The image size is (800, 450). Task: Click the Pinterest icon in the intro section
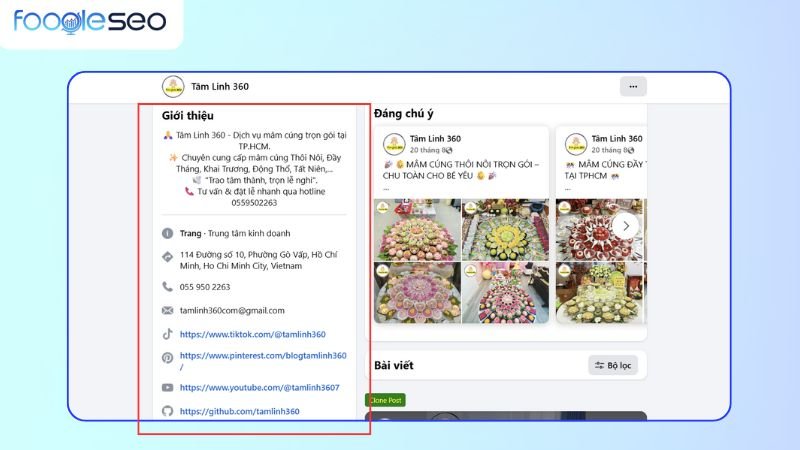[x=167, y=357]
